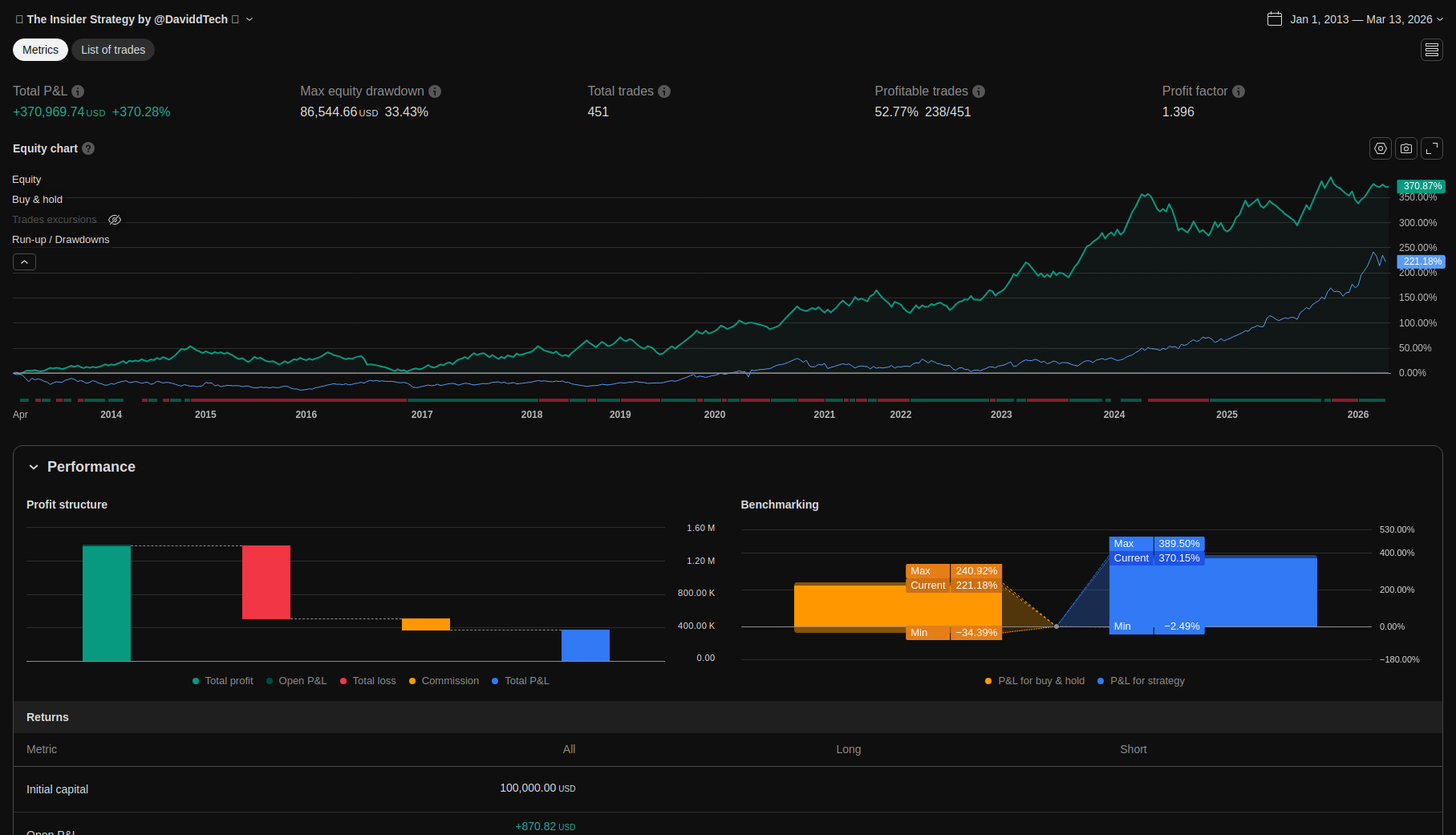This screenshot has width=1456, height=835.
Task: Open the equity chart settings hexagon icon
Action: tap(1380, 148)
